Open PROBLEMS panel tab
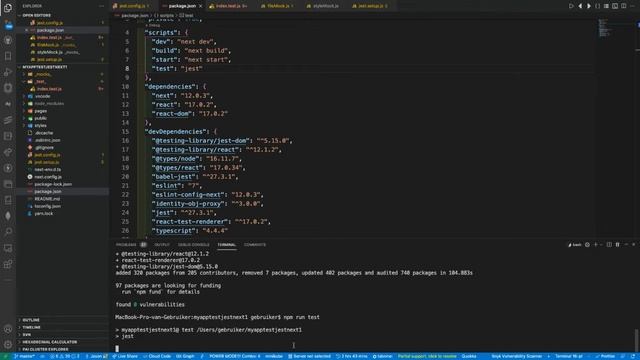This screenshot has width=640, height=360. (x=126, y=245)
